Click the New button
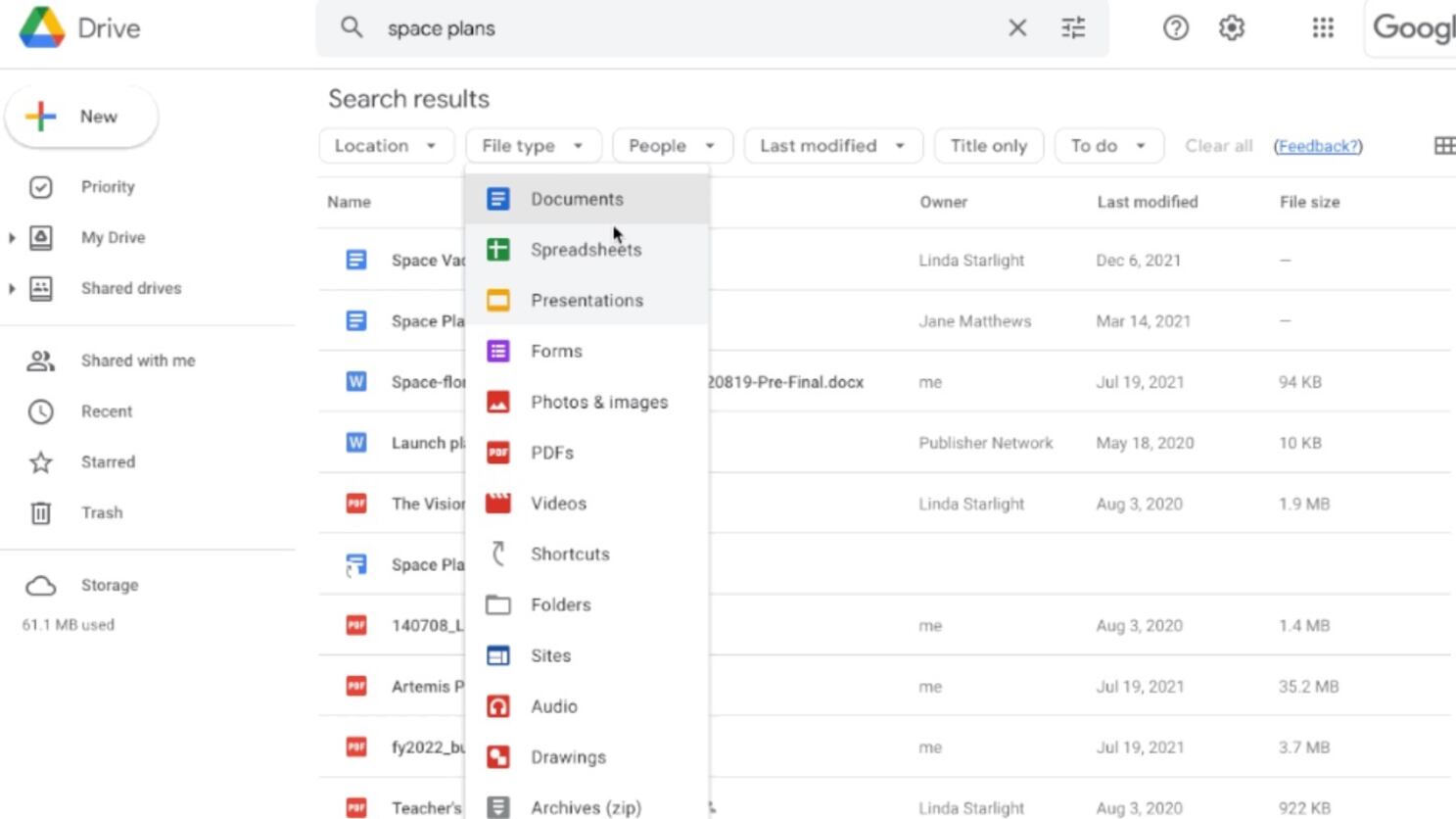Screen dimensions: 1456x819 (81, 117)
